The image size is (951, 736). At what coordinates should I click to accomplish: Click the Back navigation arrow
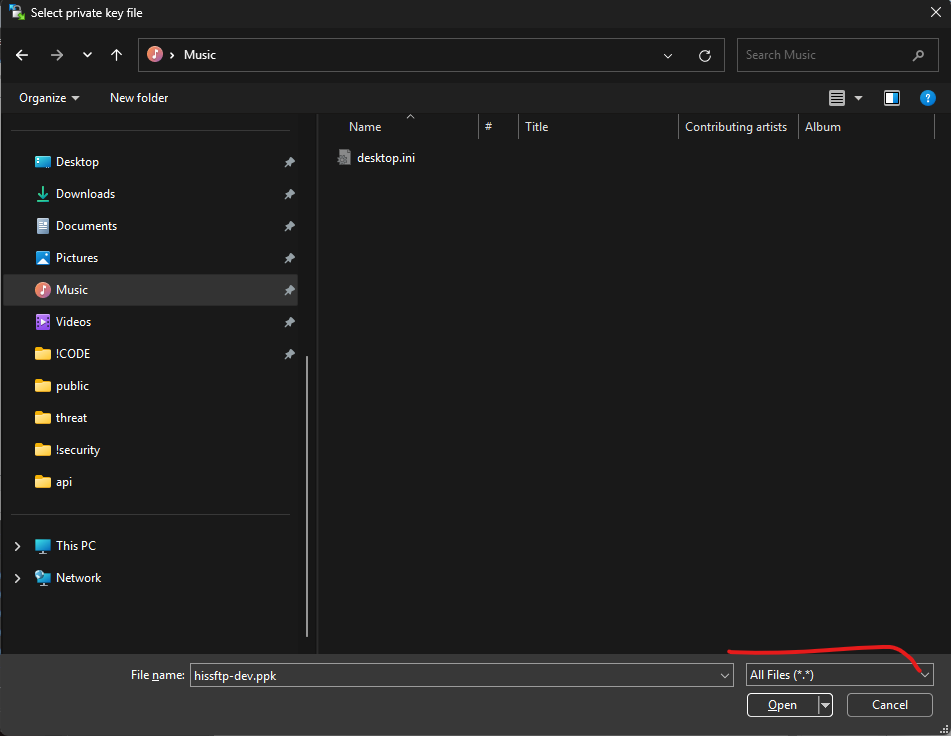pos(22,55)
